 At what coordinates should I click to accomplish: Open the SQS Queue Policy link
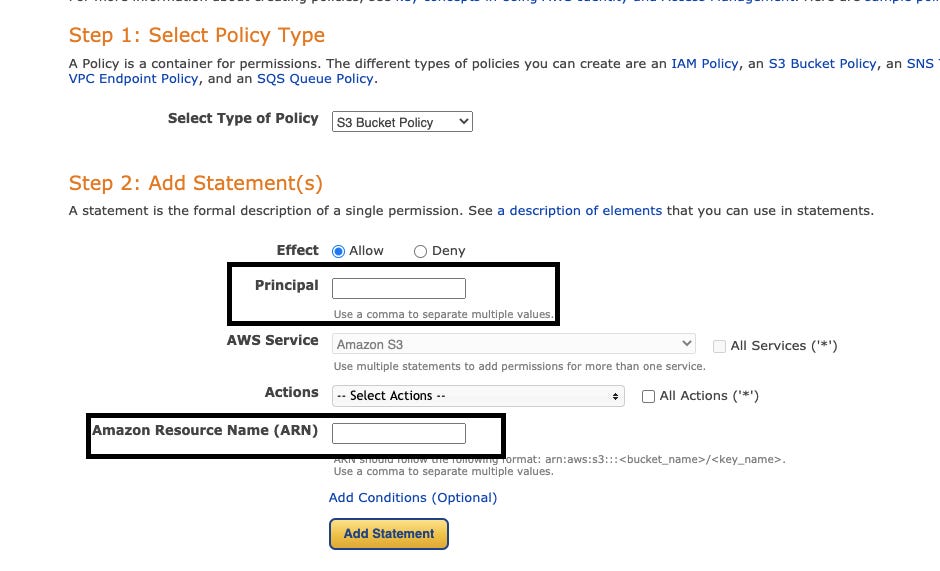[x=315, y=79]
